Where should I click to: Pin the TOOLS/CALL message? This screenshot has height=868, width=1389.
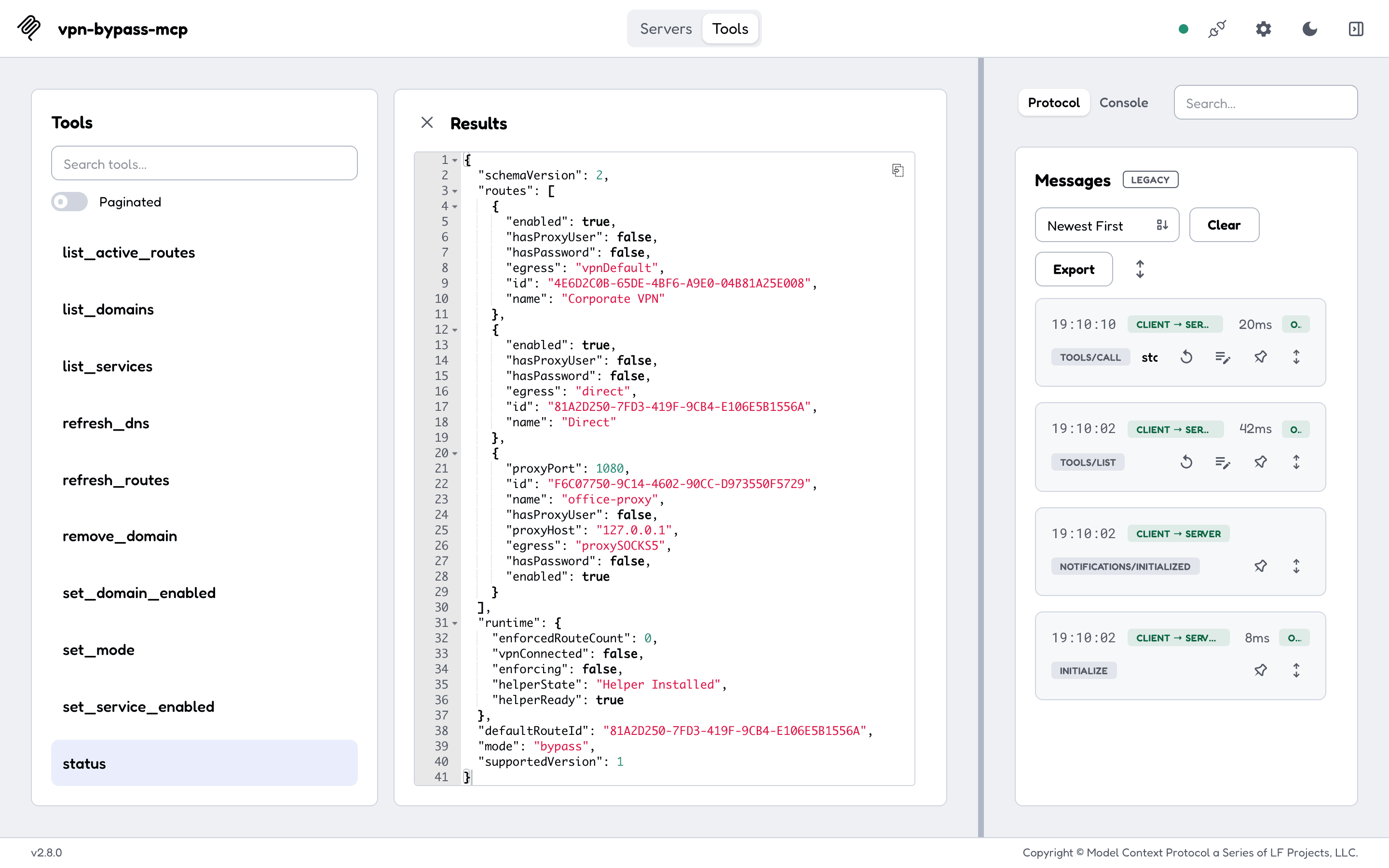1260,357
